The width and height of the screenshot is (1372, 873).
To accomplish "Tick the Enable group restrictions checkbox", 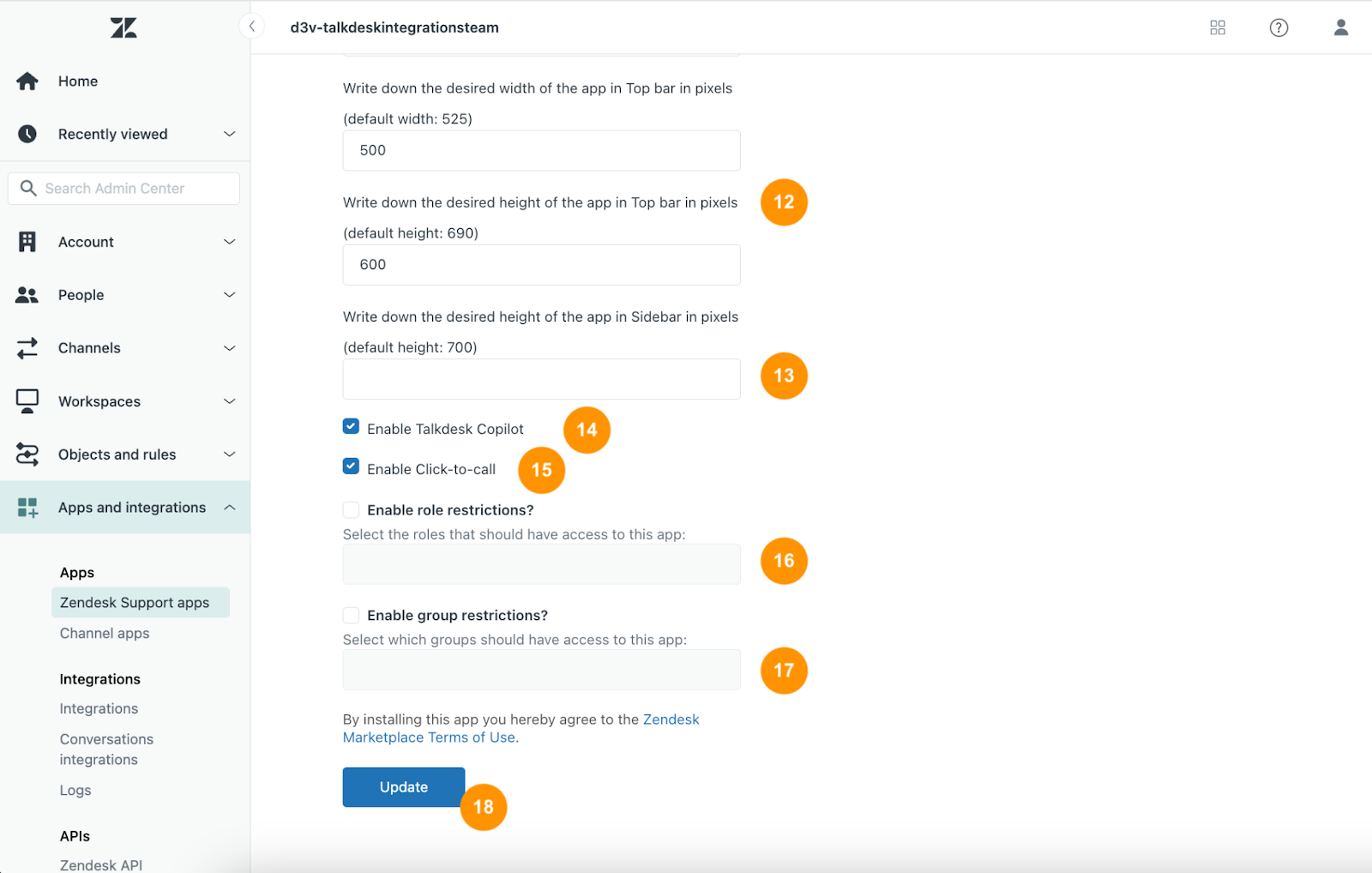I will tap(351, 616).
